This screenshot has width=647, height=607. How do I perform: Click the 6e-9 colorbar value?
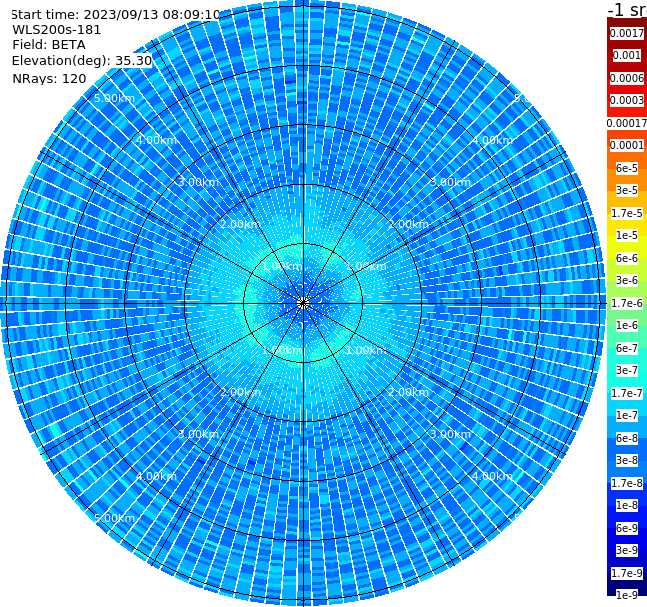coord(627,528)
